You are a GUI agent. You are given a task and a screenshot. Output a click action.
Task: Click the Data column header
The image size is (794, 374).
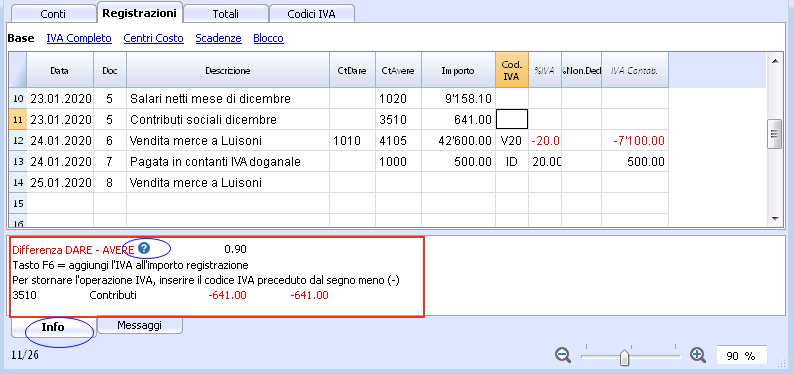(60, 70)
